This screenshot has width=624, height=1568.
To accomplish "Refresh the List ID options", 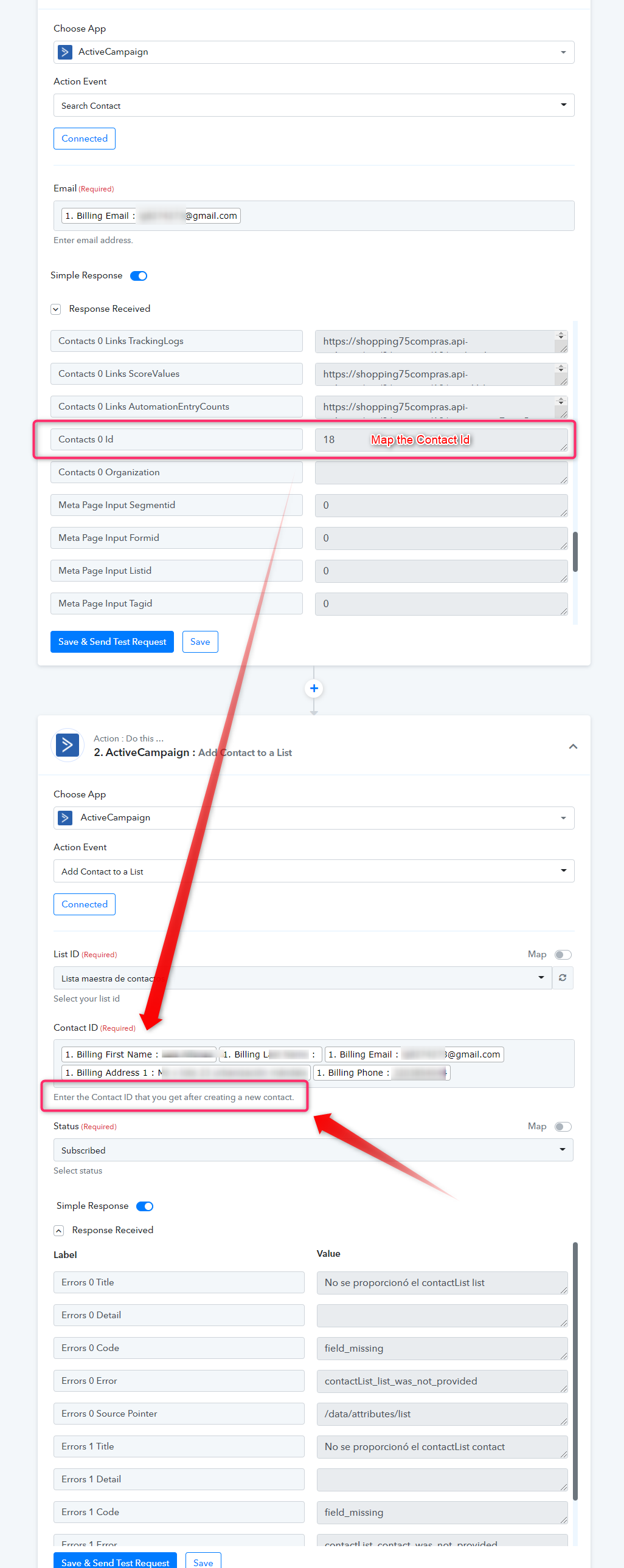I will point(563,977).
